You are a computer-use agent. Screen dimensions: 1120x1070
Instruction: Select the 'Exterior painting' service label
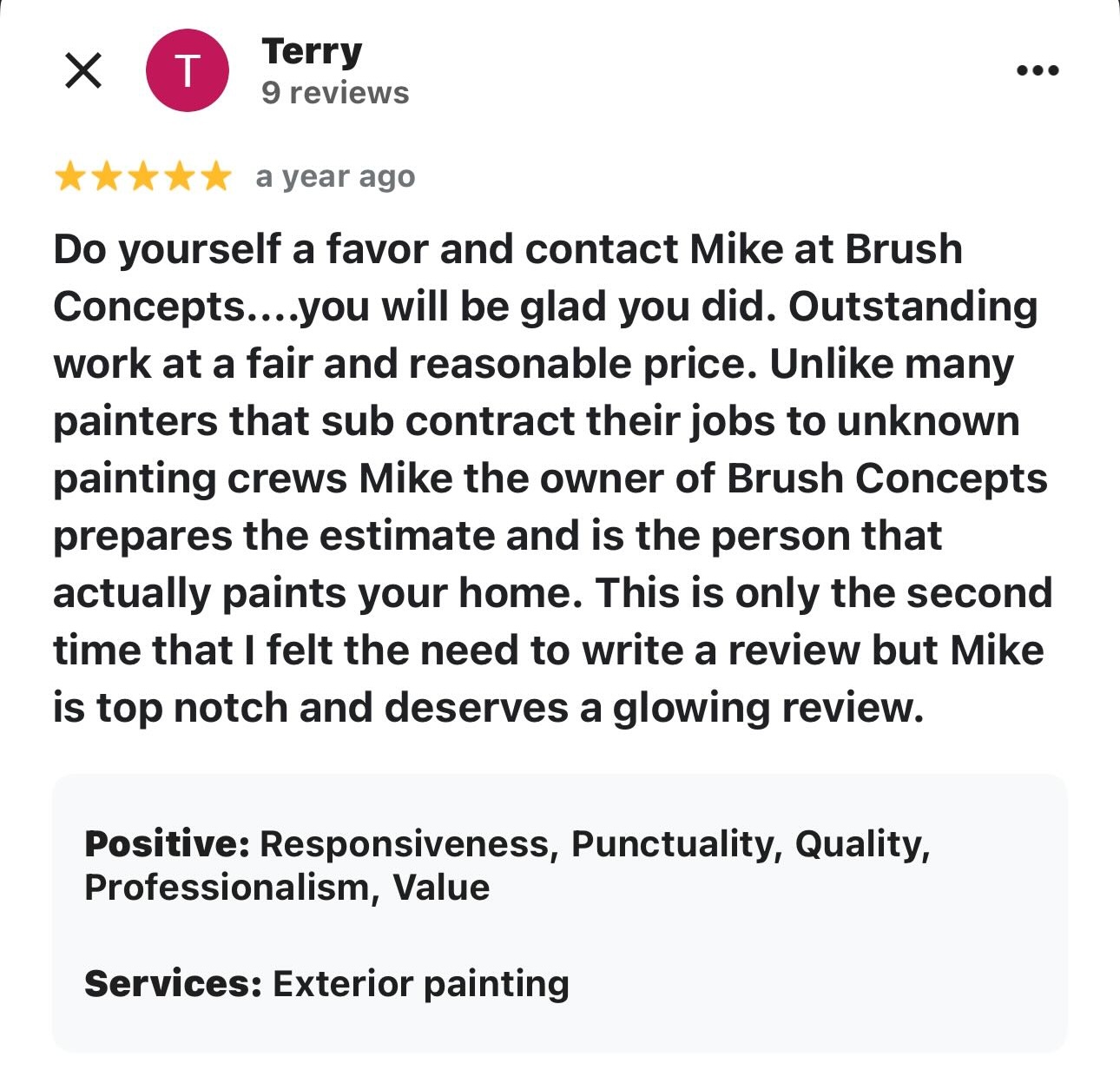(x=420, y=984)
